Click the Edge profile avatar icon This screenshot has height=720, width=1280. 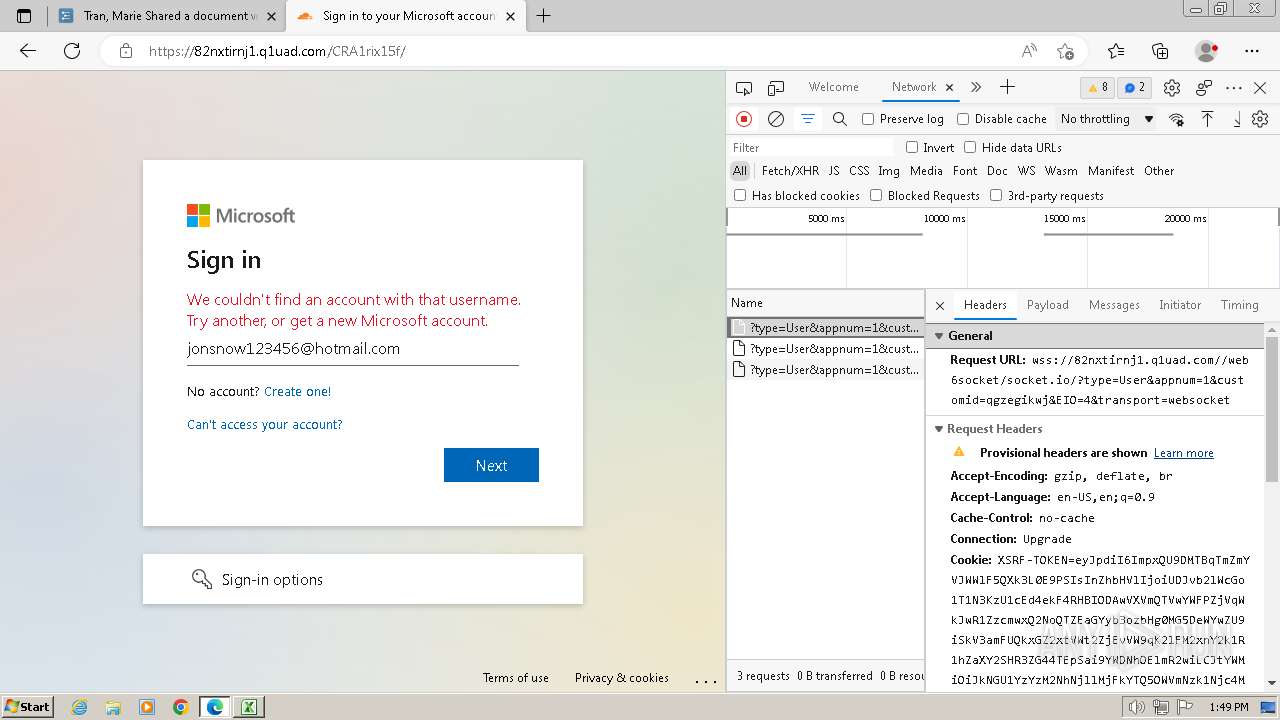tap(1206, 51)
